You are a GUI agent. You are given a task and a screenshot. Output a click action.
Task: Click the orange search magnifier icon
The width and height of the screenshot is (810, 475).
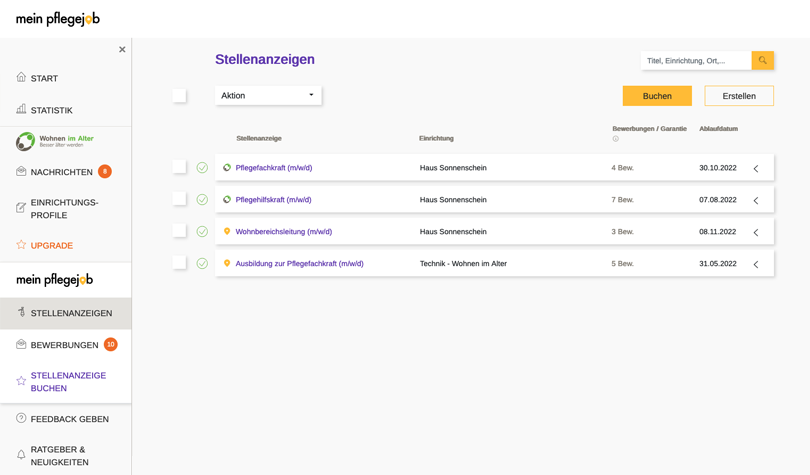click(x=762, y=61)
